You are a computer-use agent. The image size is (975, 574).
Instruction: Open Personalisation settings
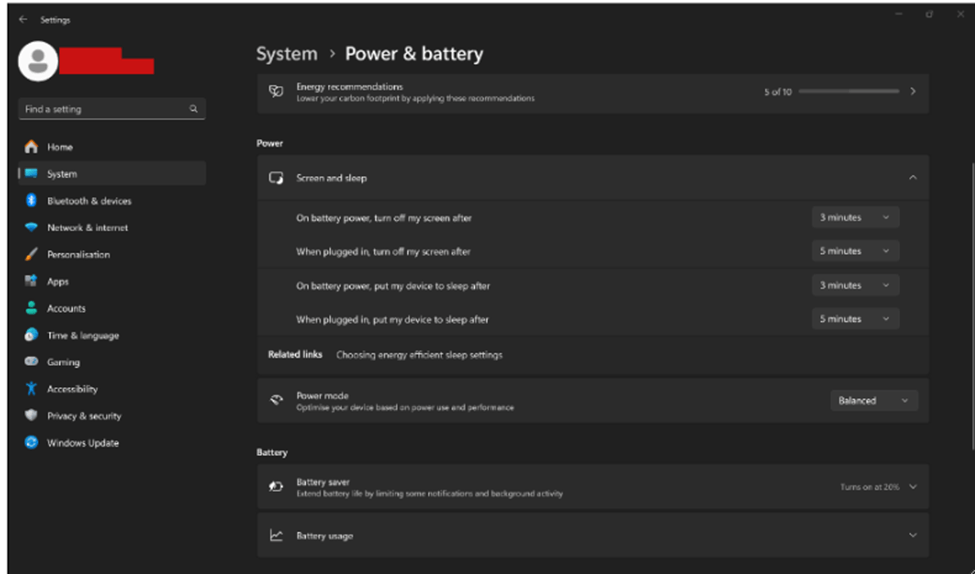tap(112, 254)
